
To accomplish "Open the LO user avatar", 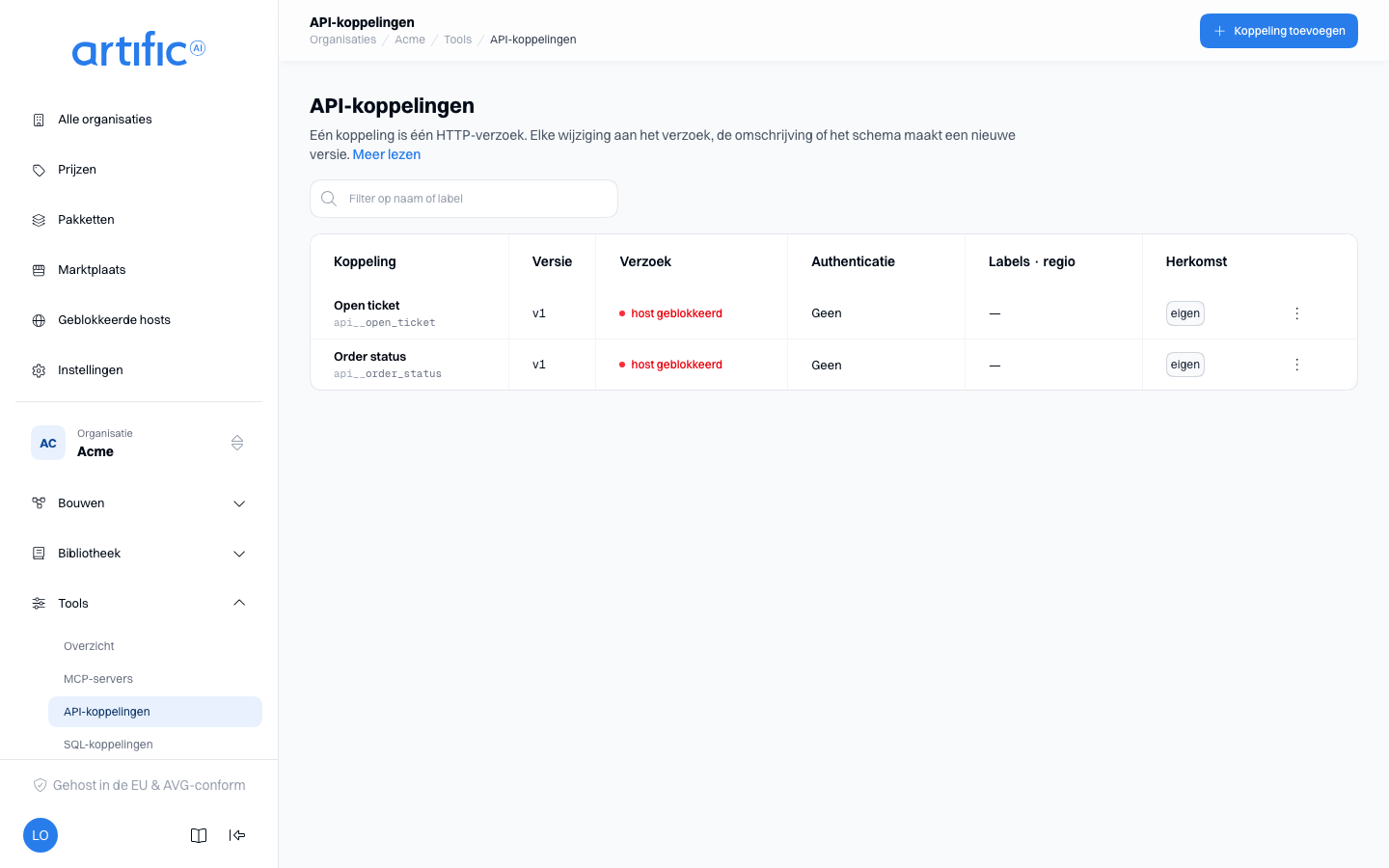I will pyautogui.click(x=41, y=835).
